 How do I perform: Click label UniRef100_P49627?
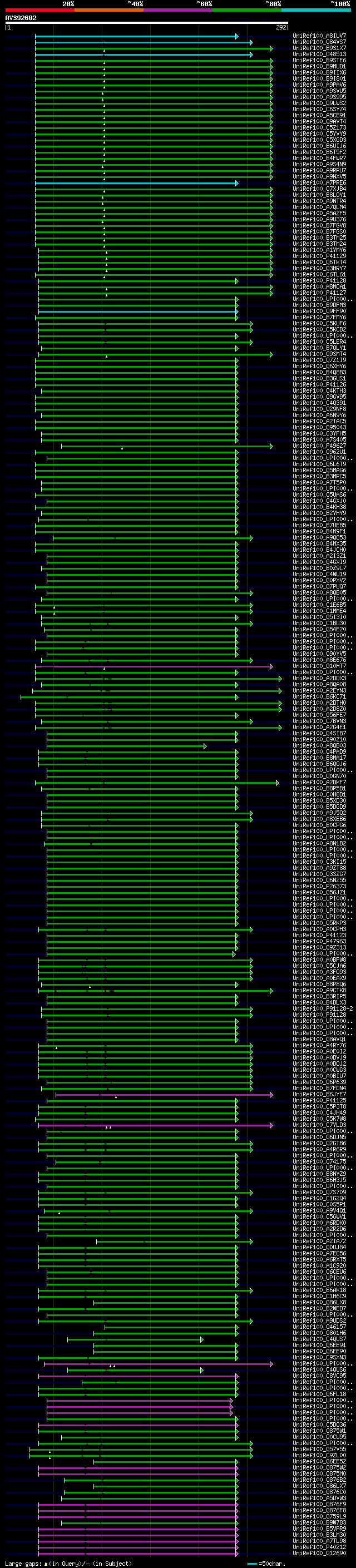click(x=319, y=446)
